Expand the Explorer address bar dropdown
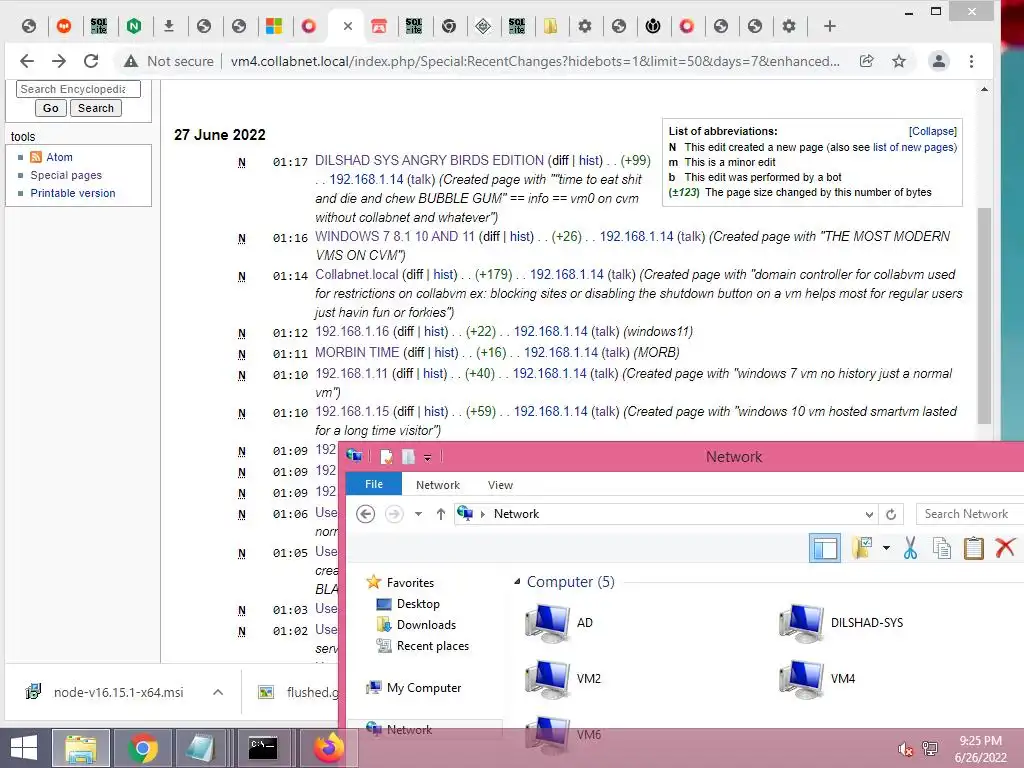This screenshot has height=768, width=1024. pyautogui.click(x=869, y=515)
